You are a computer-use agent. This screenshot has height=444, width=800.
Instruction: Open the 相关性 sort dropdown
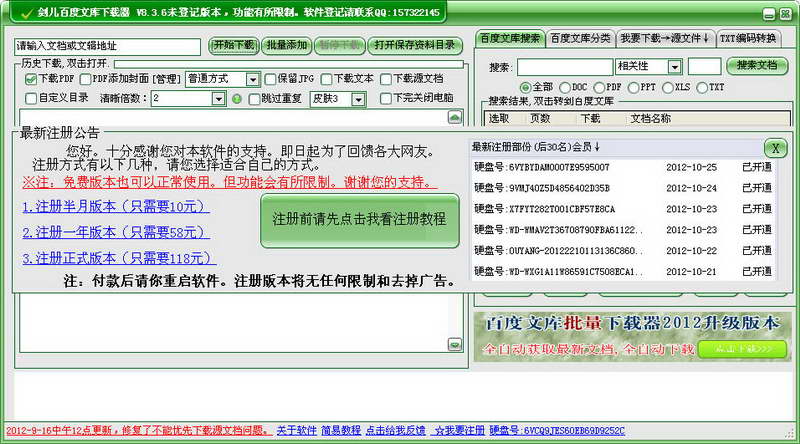(x=674, y=66)
